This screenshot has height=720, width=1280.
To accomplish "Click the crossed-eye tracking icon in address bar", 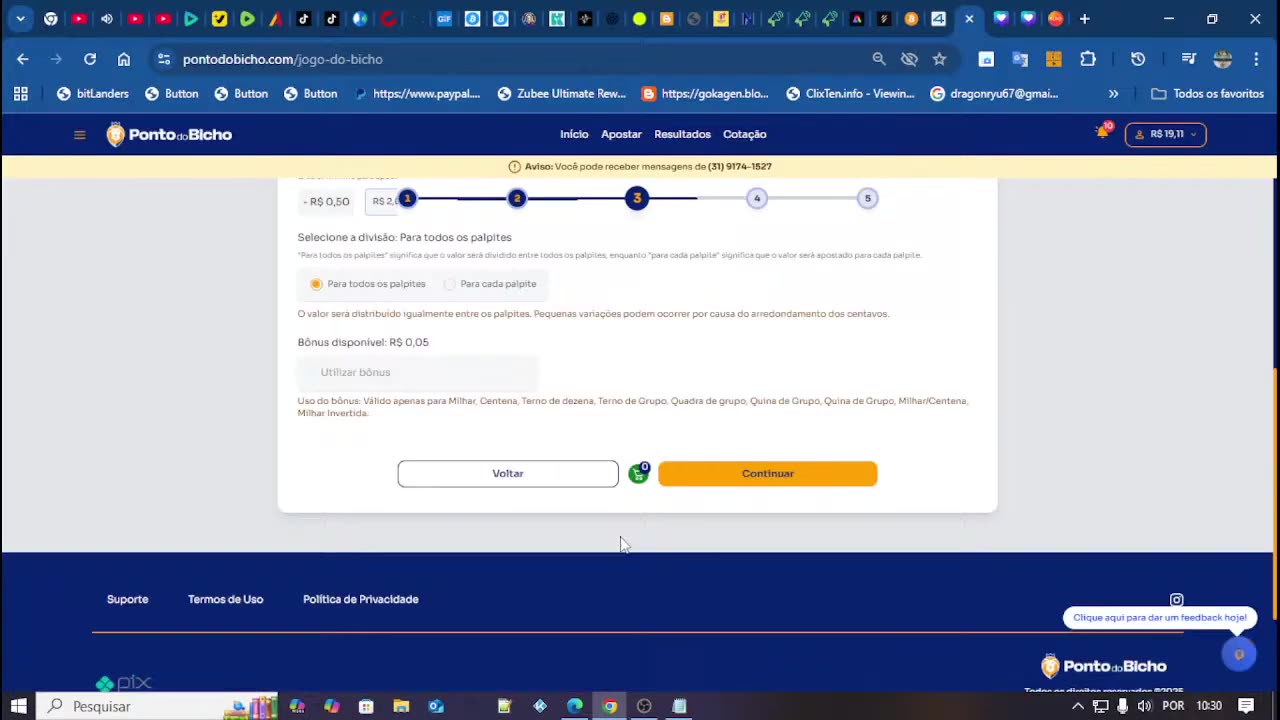I will coord(909,59).
